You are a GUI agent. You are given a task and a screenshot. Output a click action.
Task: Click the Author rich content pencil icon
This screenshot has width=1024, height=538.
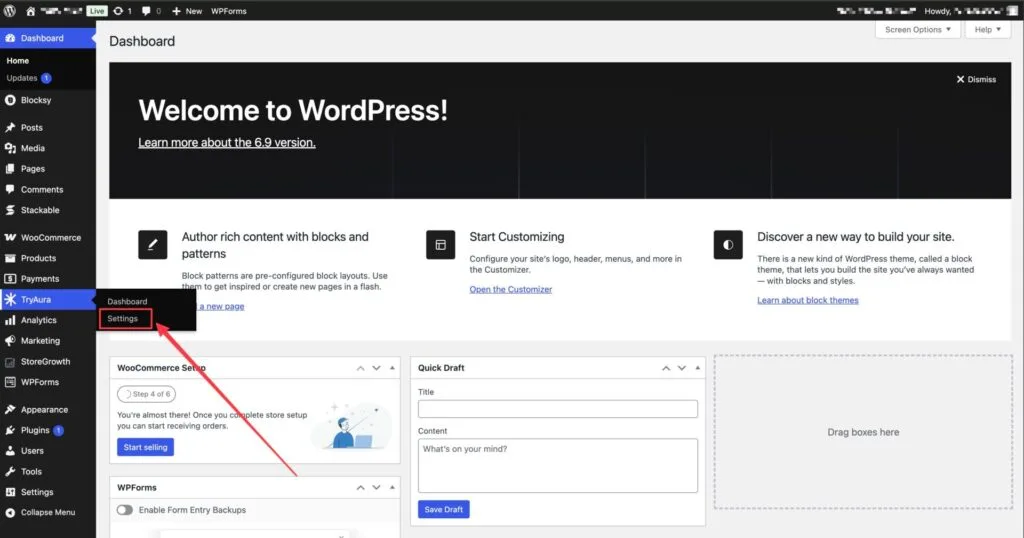(x=152, y=245)
